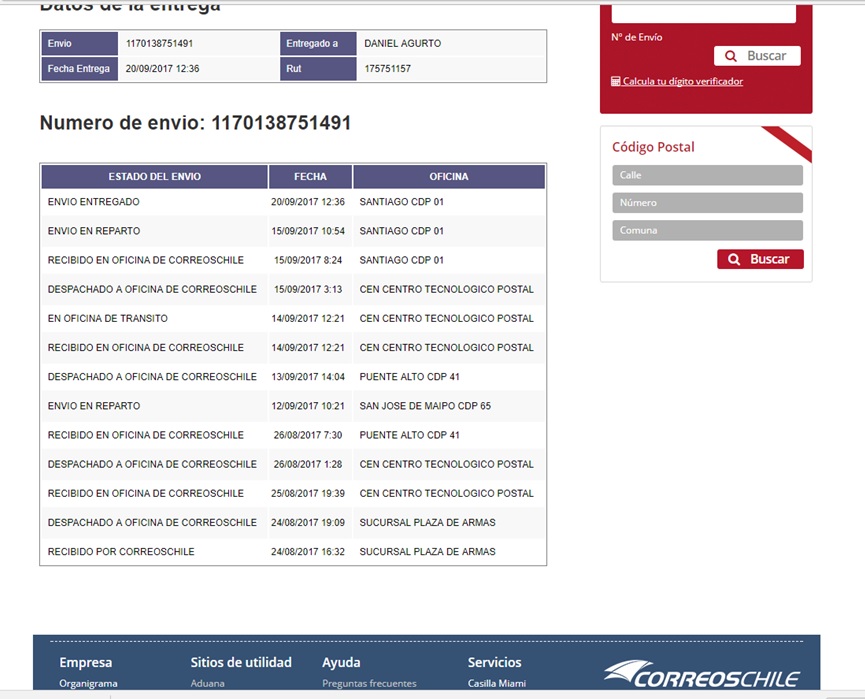Select the Ayuda footer heading

[341, 662]
